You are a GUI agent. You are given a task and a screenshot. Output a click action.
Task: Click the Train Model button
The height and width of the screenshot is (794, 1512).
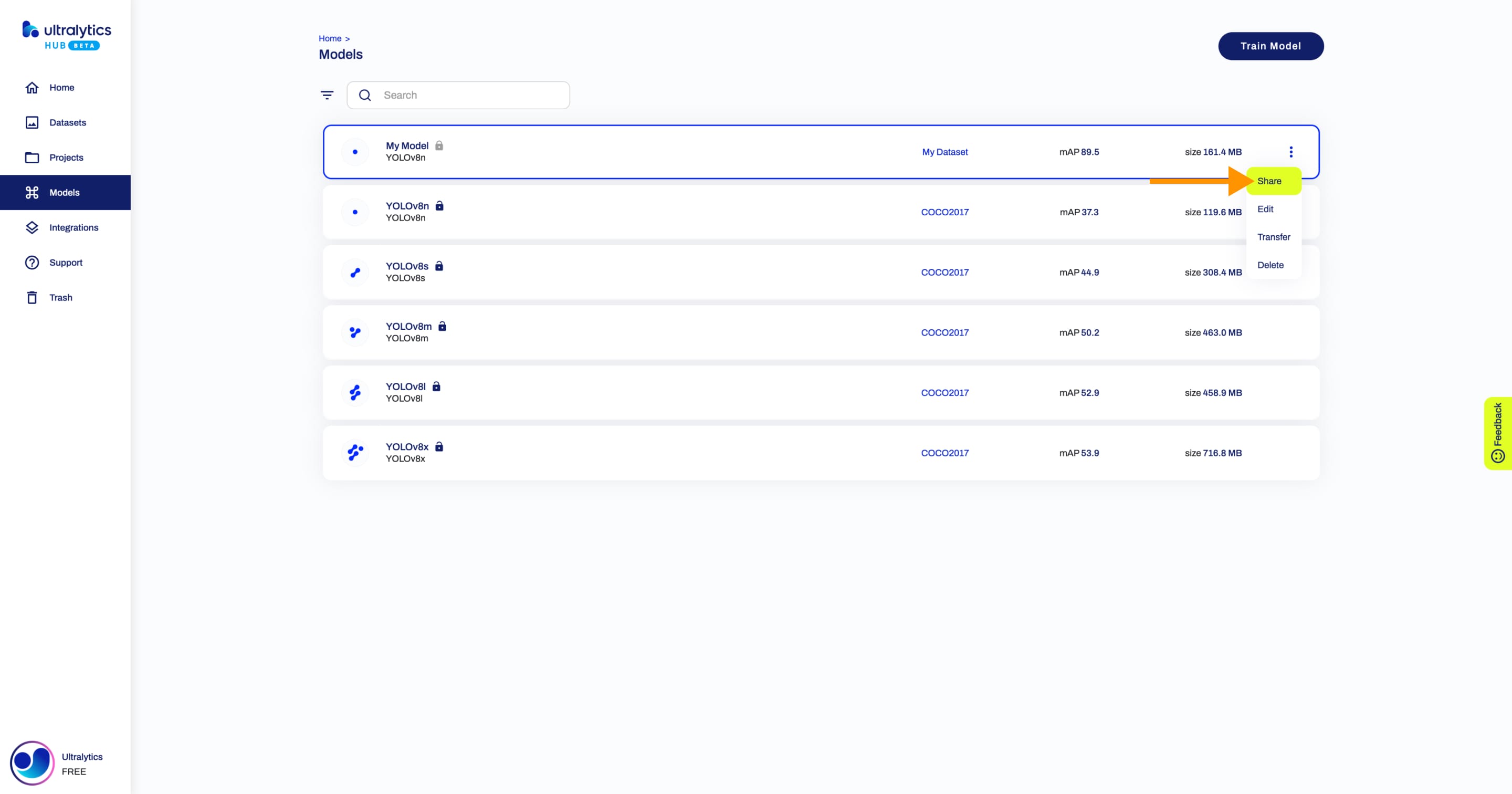coord(1271,46)
